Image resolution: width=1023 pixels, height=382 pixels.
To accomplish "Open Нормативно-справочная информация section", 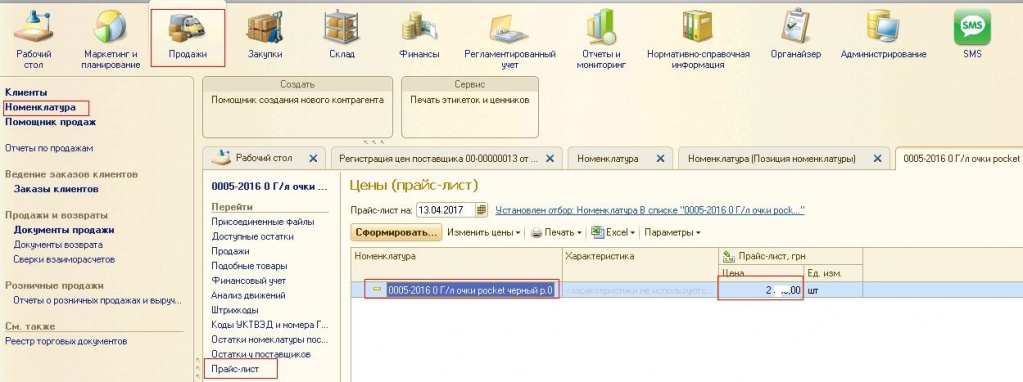I will point(697,27).
